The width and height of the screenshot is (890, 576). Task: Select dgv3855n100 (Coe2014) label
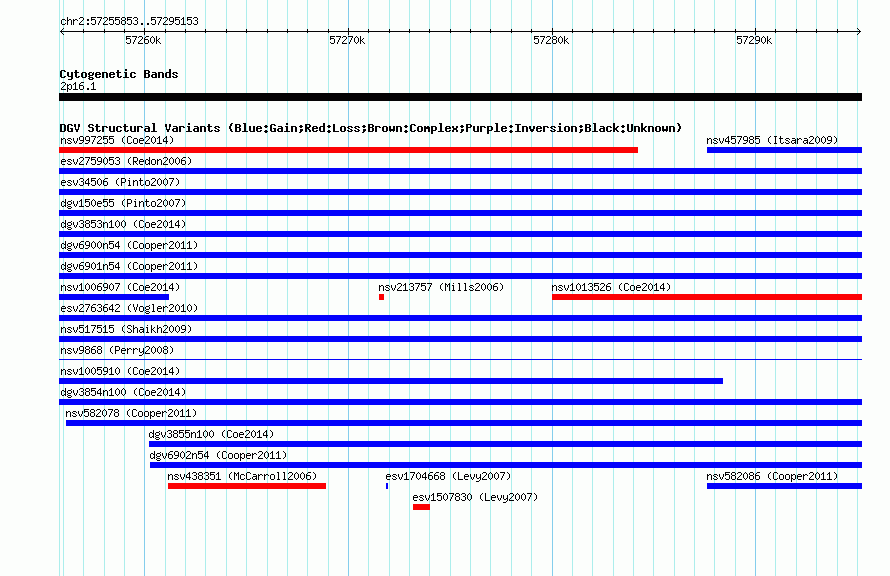coord(211,434)
